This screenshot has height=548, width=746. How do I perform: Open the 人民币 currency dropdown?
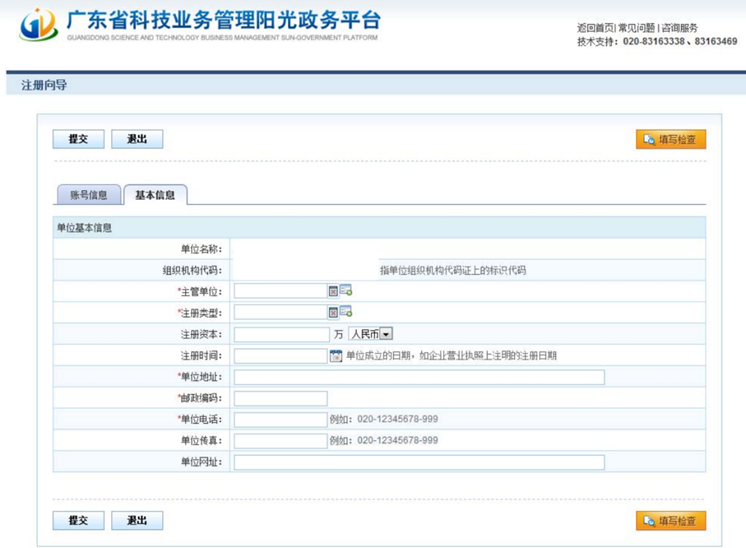386,334
